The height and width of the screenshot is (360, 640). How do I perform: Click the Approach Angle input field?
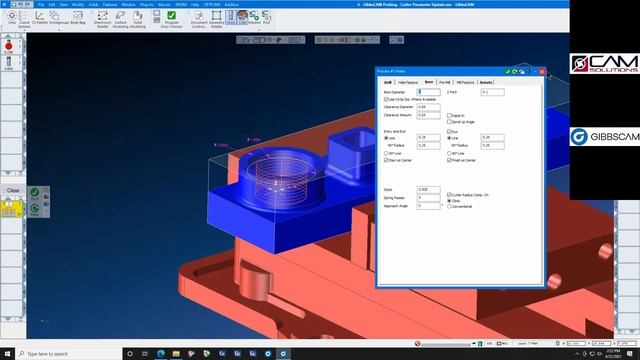(429, 206)
